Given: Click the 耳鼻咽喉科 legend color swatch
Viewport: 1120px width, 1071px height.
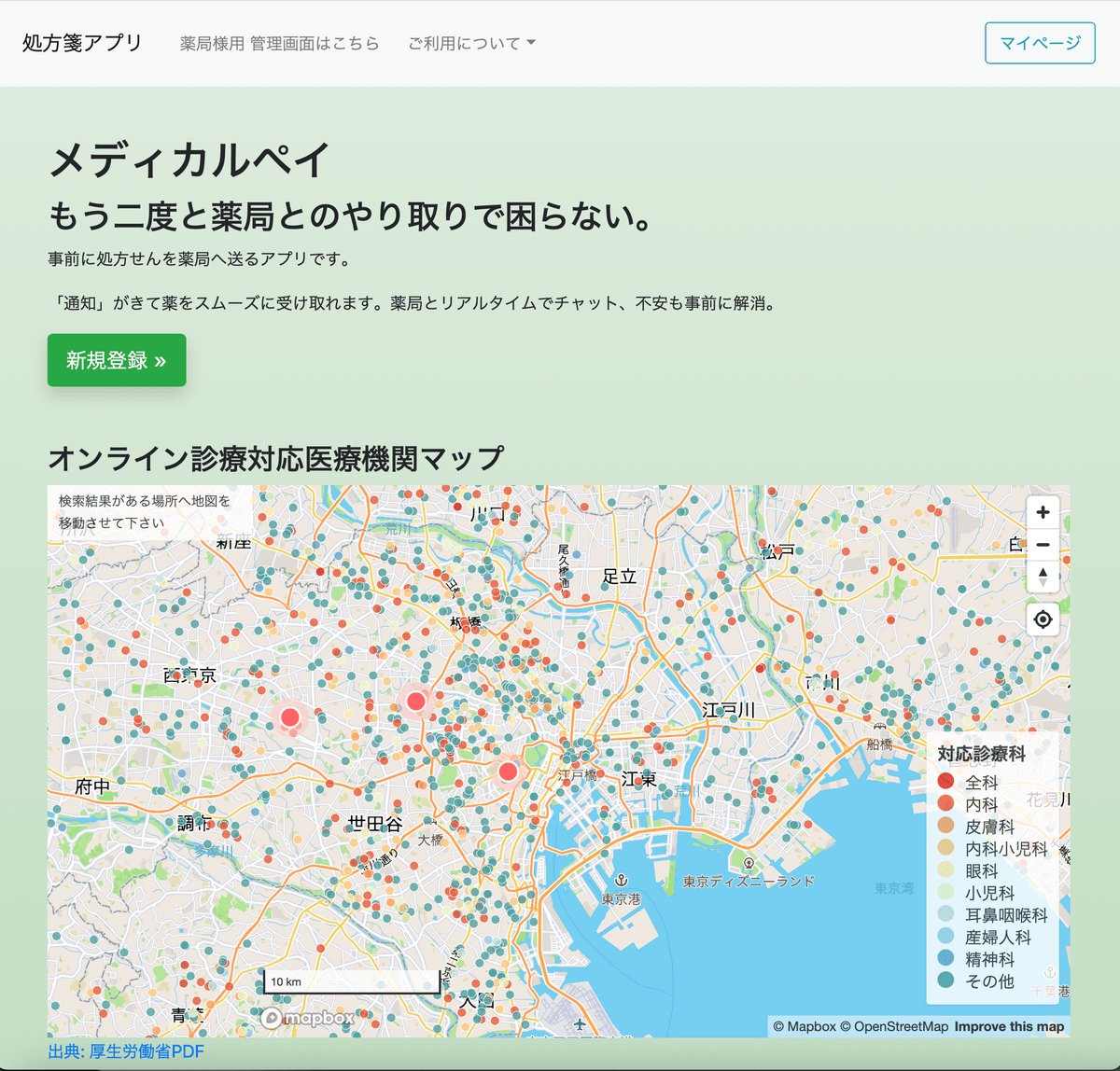Looking at the screenshot, I should (945, 914).
